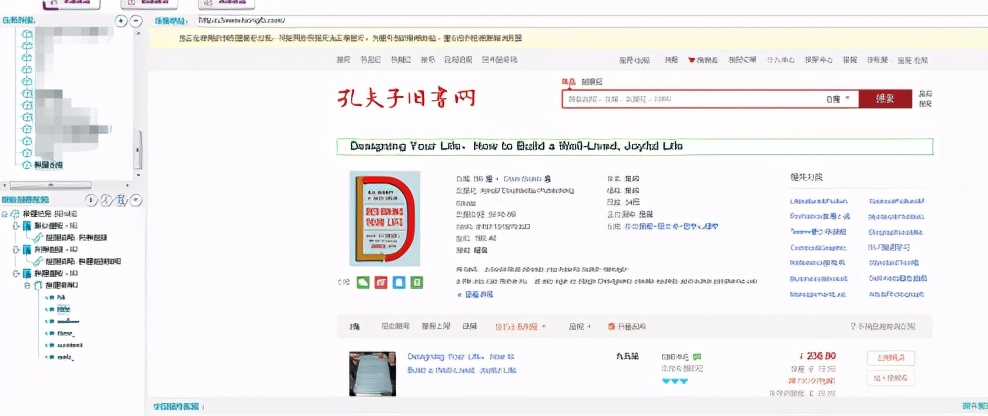Click the URL address input field

pyautogui.click(x=592, y=21)
